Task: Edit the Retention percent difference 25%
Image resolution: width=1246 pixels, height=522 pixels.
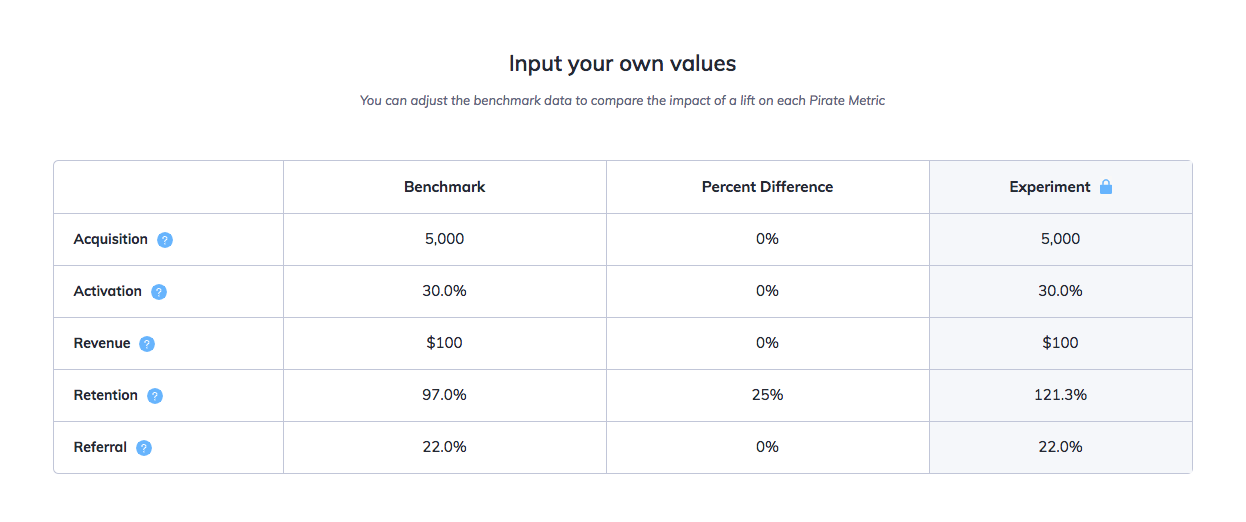Action: click(x=767, y=395)
